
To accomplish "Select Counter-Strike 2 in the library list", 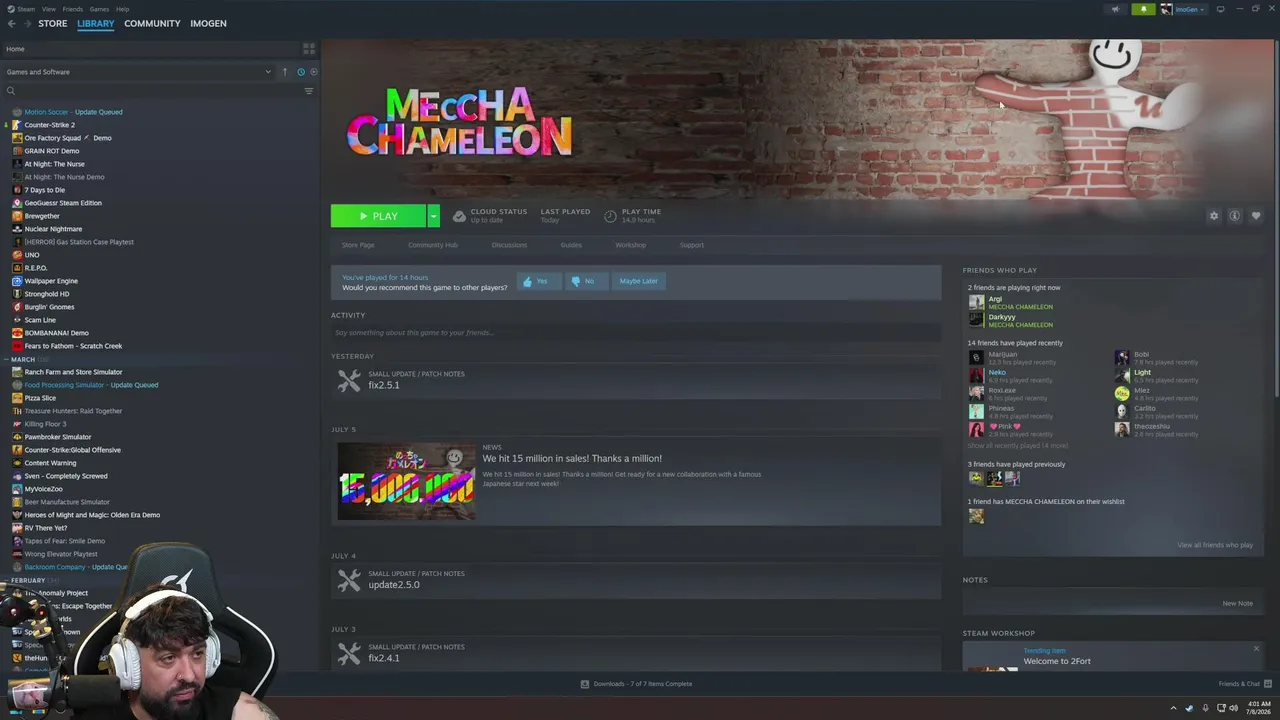I will click(x=49, y=125).
